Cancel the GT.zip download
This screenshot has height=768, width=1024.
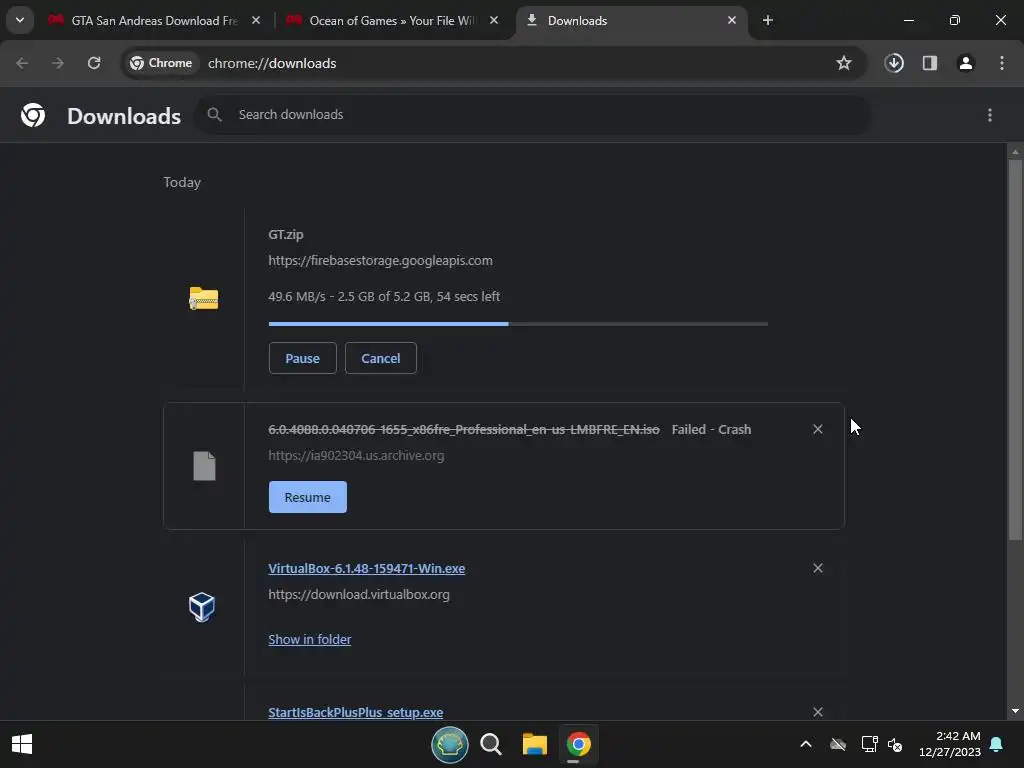(381, 358)
